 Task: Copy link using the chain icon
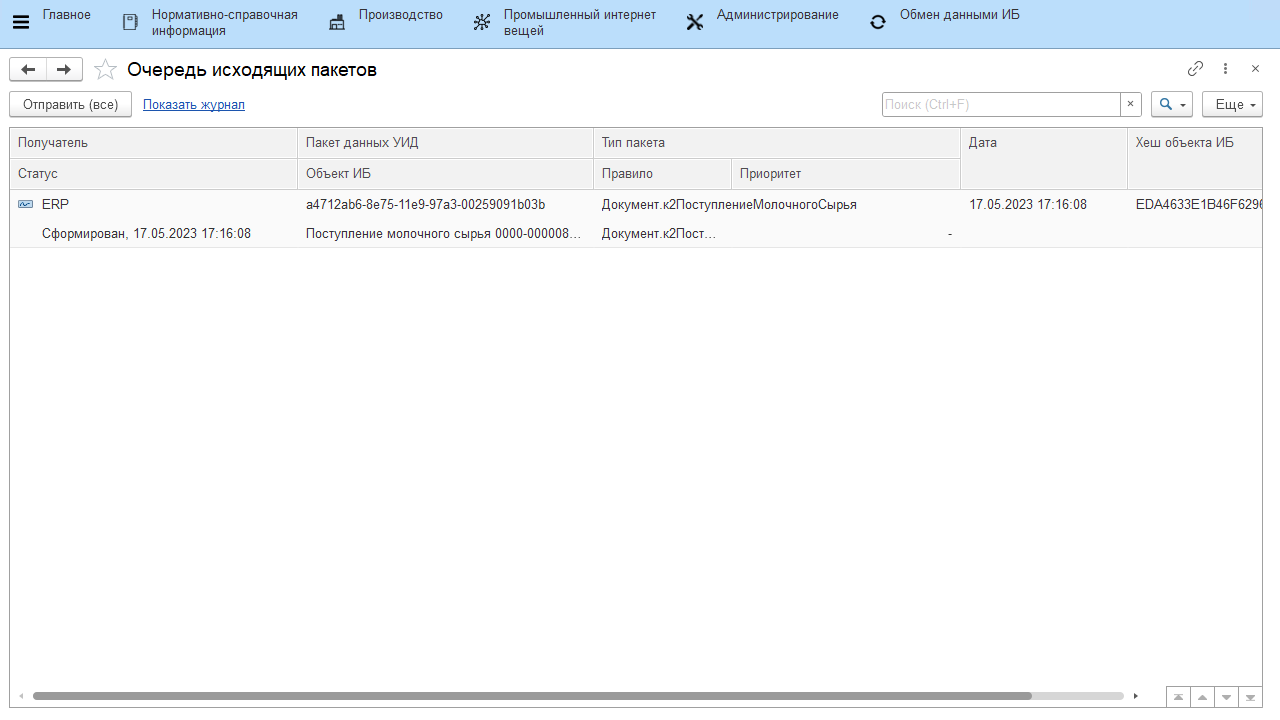coord(1195,69)
